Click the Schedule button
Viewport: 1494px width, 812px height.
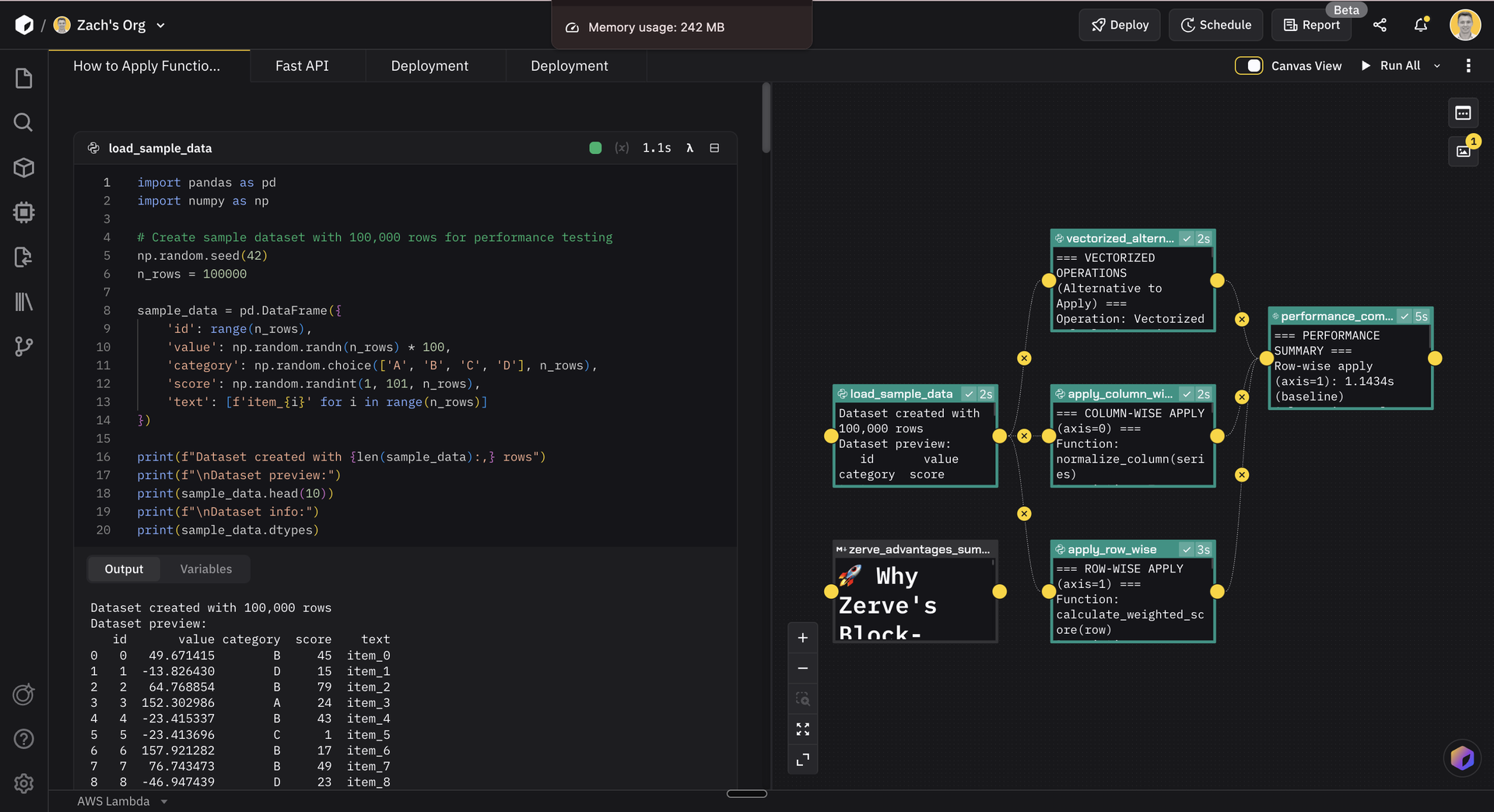pyautogui.click(x=1216, y=25)
